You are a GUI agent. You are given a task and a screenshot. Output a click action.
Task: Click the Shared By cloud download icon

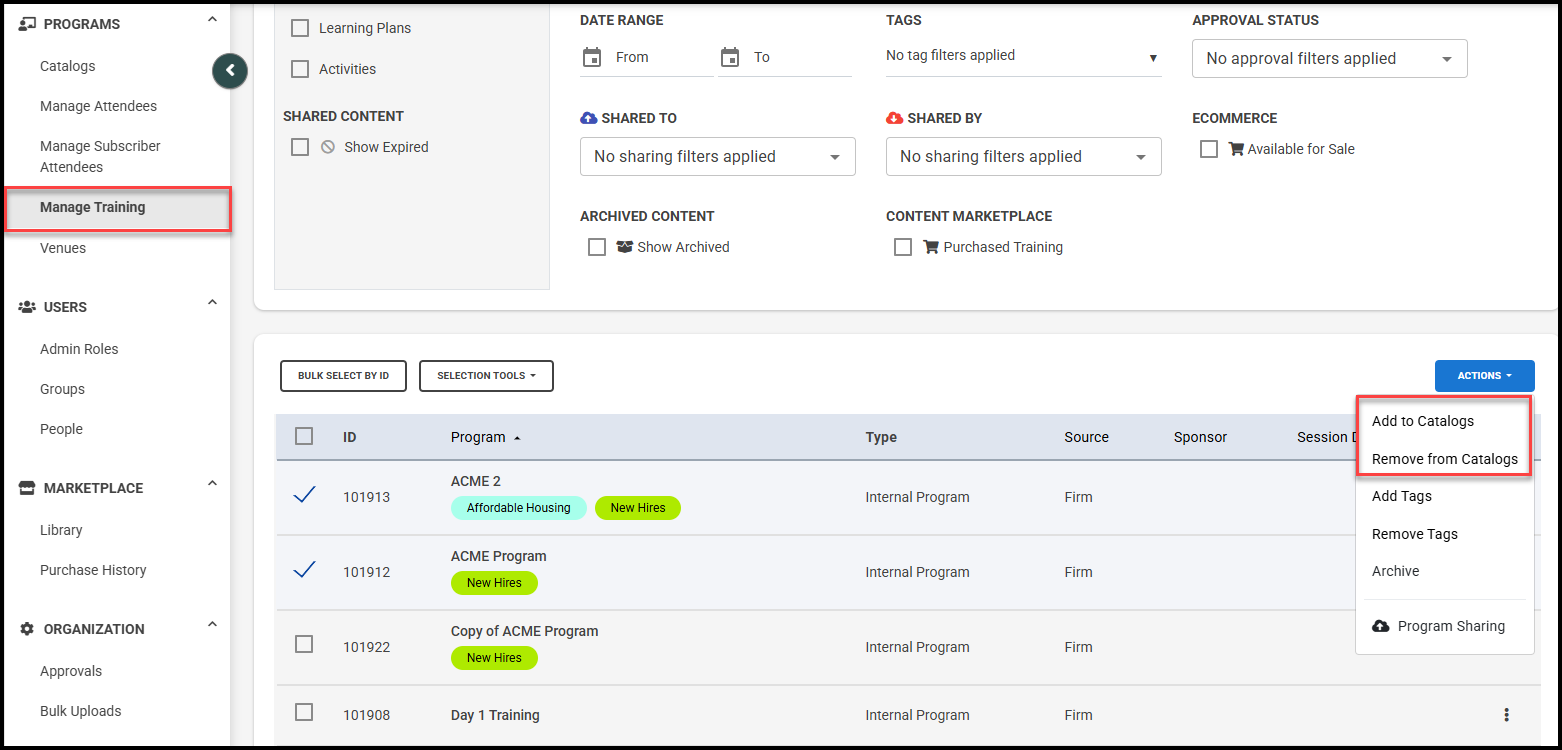point(895,118)
